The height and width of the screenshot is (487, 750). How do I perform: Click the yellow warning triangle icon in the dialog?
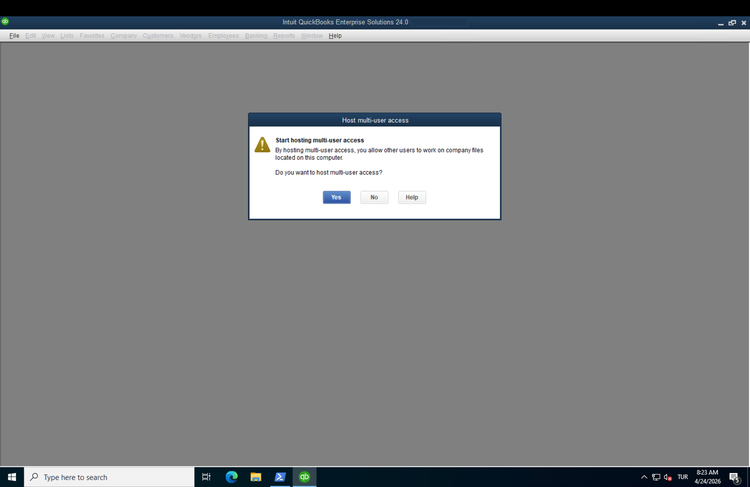(x=262, y=145)
